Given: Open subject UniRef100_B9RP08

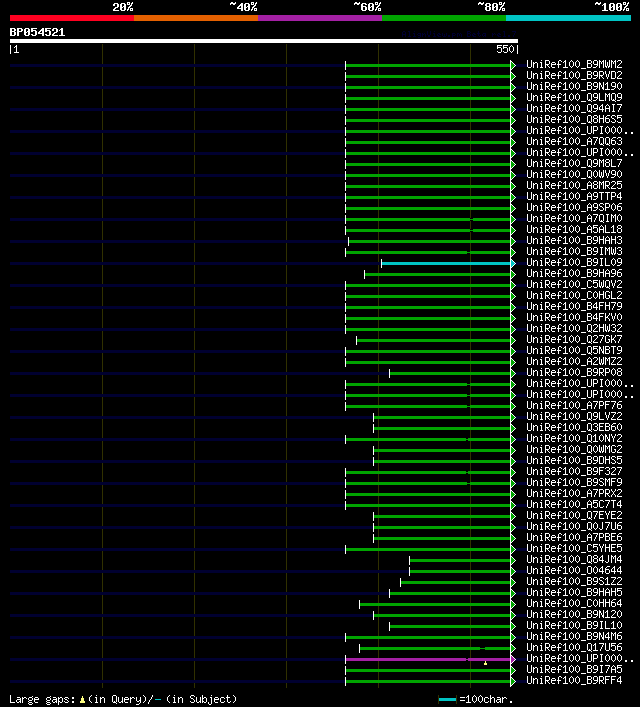Looking at the screenshot, I should click(x=574, y=372).
